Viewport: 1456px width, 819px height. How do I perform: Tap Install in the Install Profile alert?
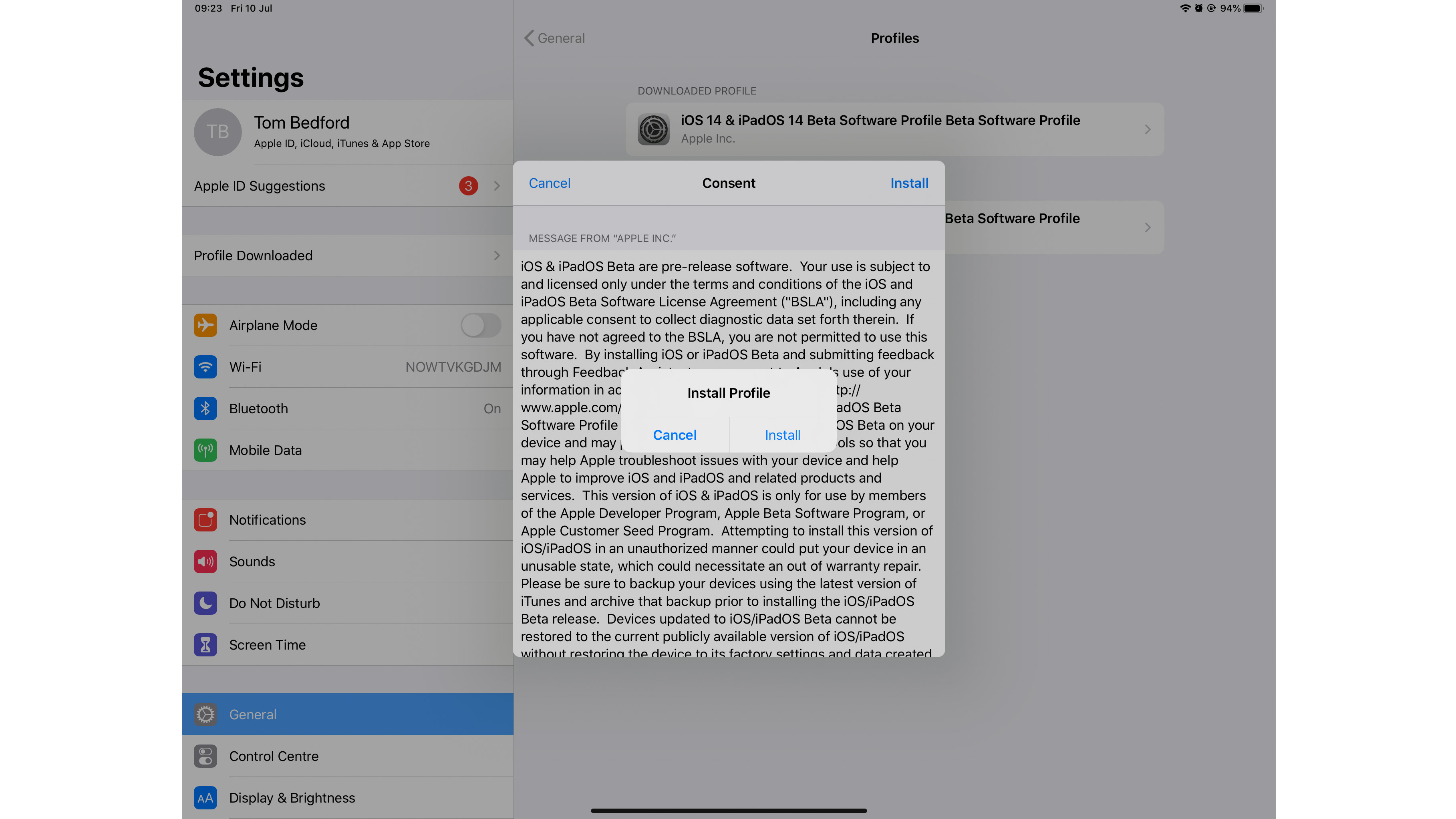pyautogui.click(x=782, y=435)
